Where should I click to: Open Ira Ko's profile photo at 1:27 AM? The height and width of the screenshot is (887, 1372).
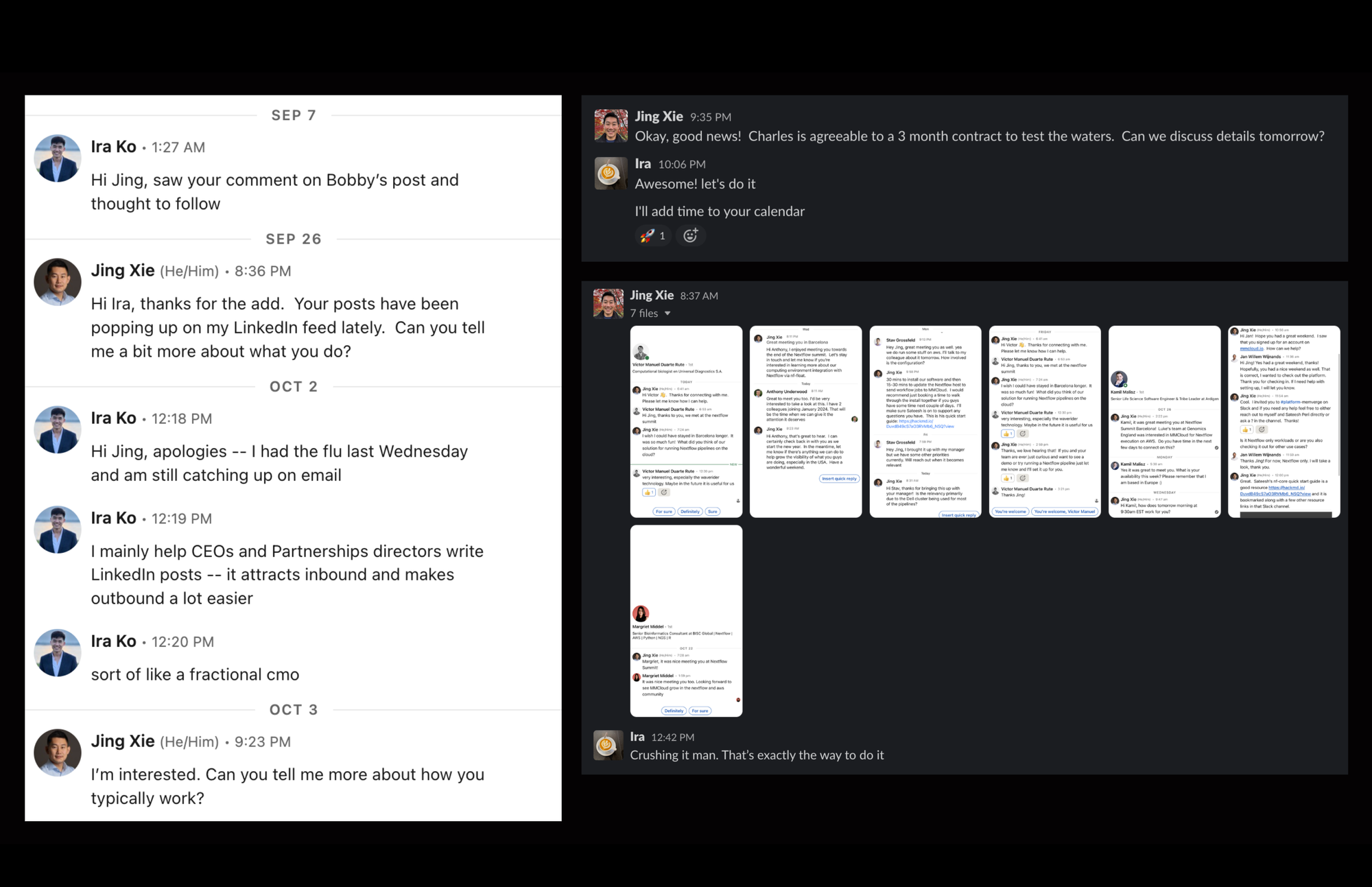tap(58, 158)
